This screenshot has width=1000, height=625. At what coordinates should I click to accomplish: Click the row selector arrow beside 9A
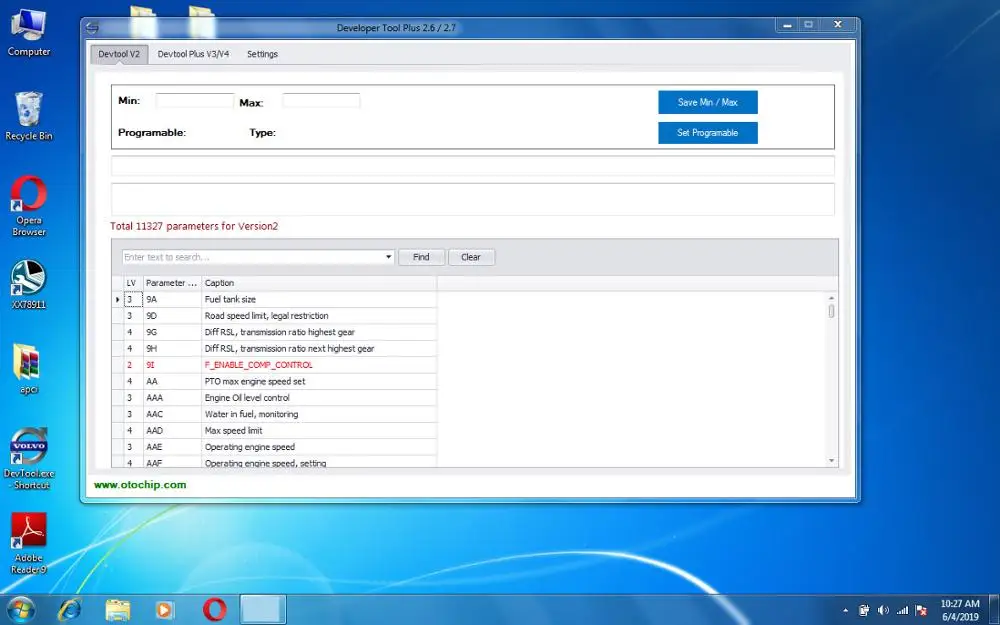pos(118,299)
